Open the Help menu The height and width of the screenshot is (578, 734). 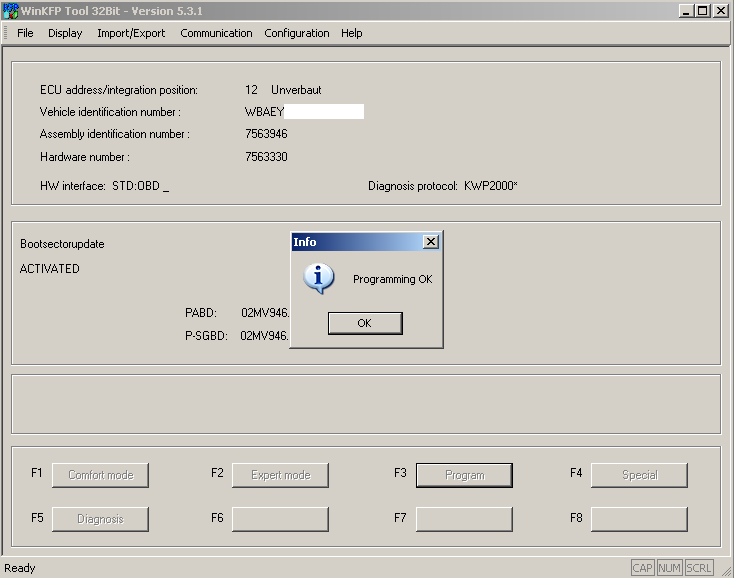(x=351, y=33)
